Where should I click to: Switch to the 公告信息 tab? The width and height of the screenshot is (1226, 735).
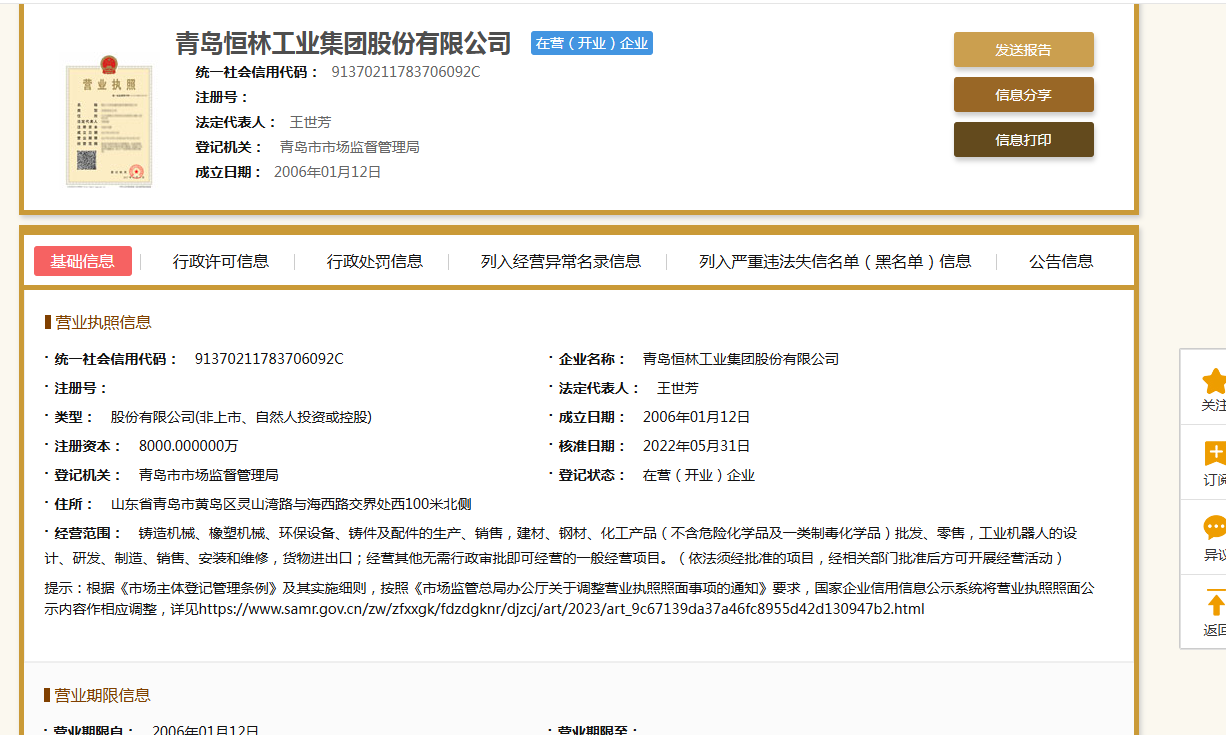click(x=1061, y=261)
